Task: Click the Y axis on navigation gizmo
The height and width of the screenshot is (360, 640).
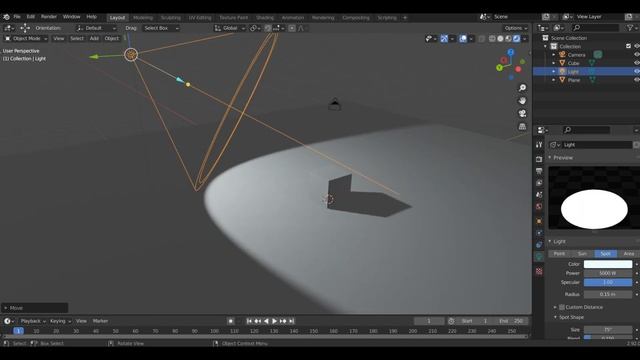Action: (x=499, y=68)
